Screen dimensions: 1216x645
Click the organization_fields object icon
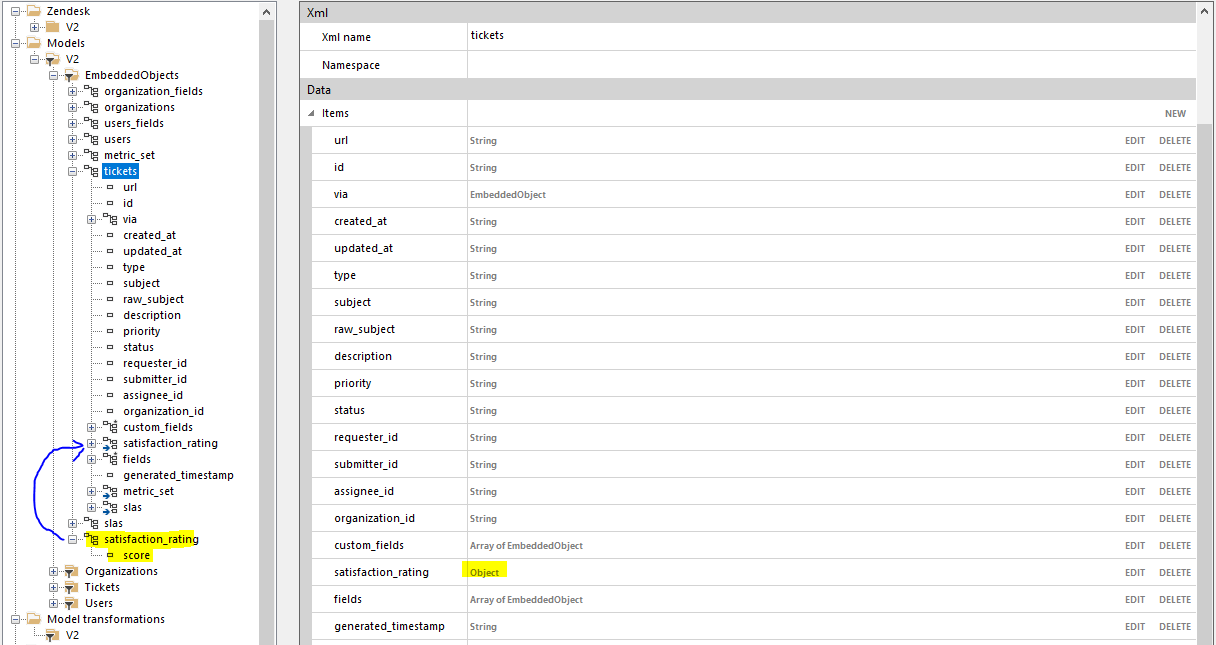[x=91, y=91]
